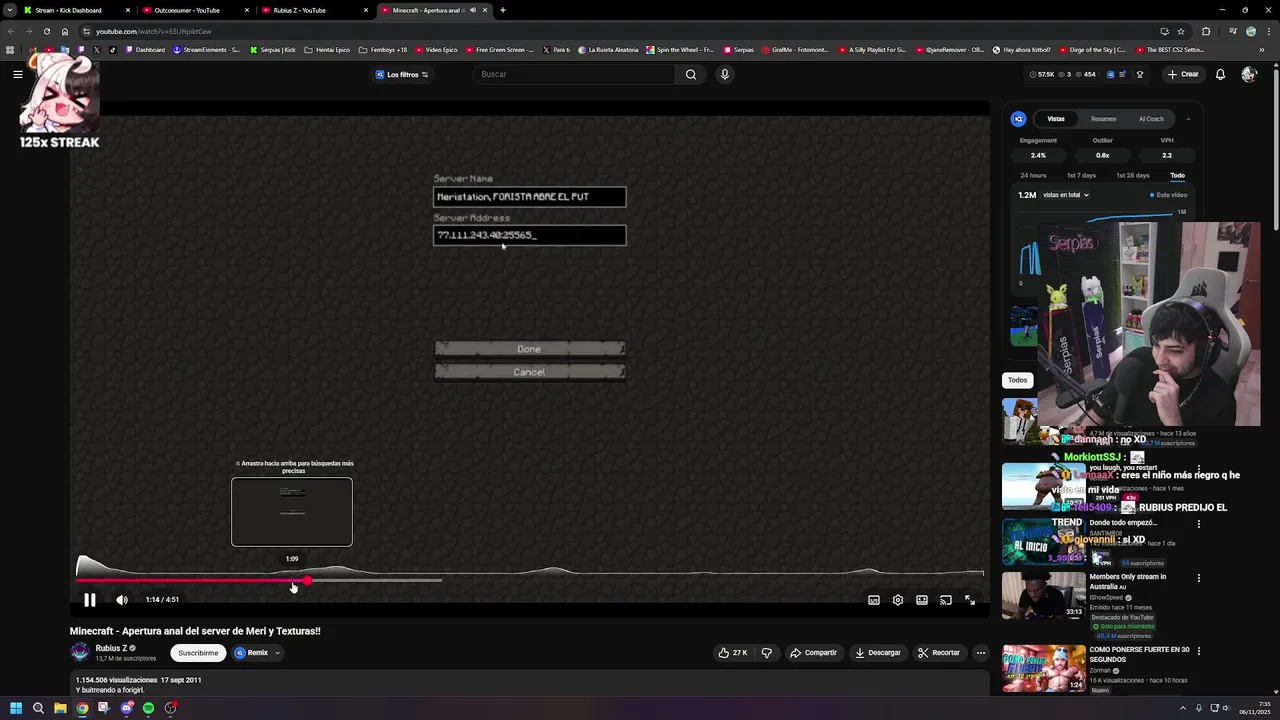Switch to Resumen tab in stats panel
The height and width of the screenshot is (720, 1280).
[x=1103, y=119]
